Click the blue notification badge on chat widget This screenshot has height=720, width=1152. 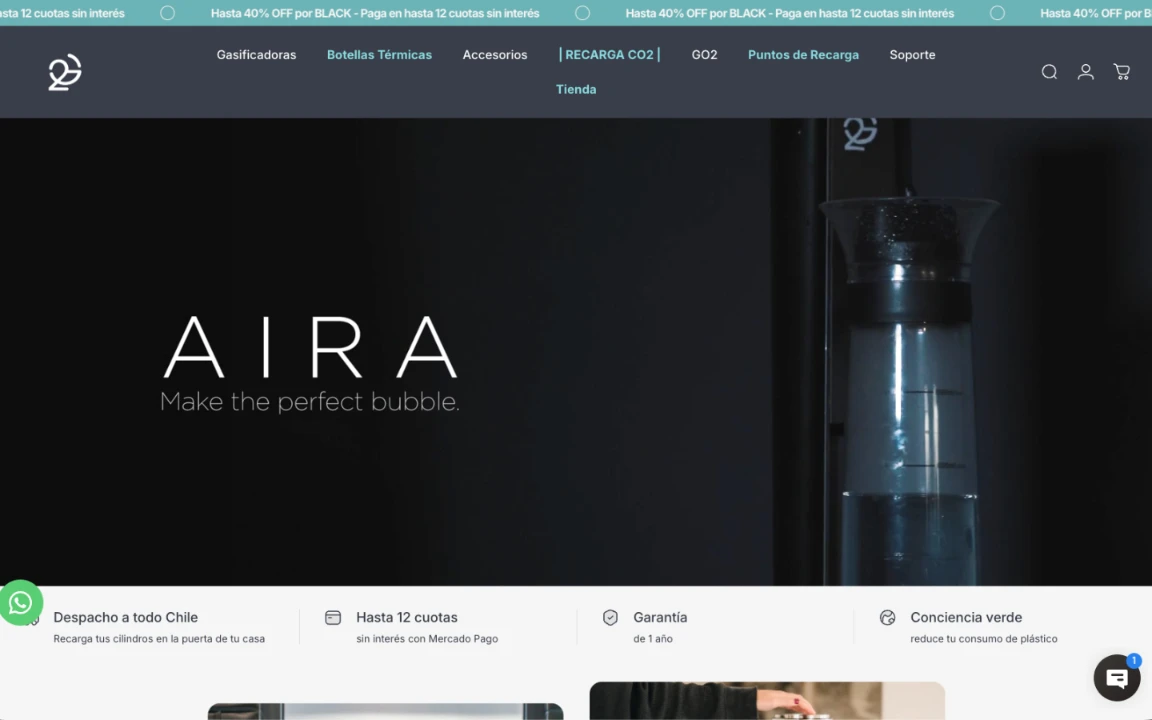point(1134,660)
